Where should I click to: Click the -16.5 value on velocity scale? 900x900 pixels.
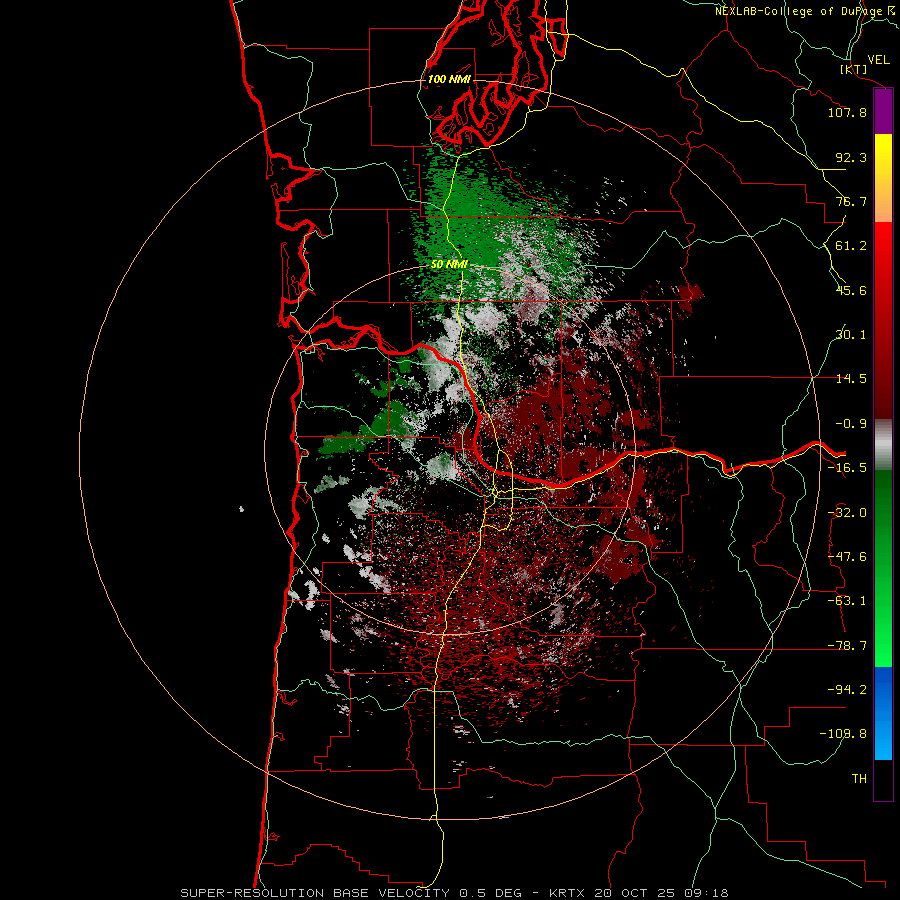pyautogui.click(x=847, y=468)
